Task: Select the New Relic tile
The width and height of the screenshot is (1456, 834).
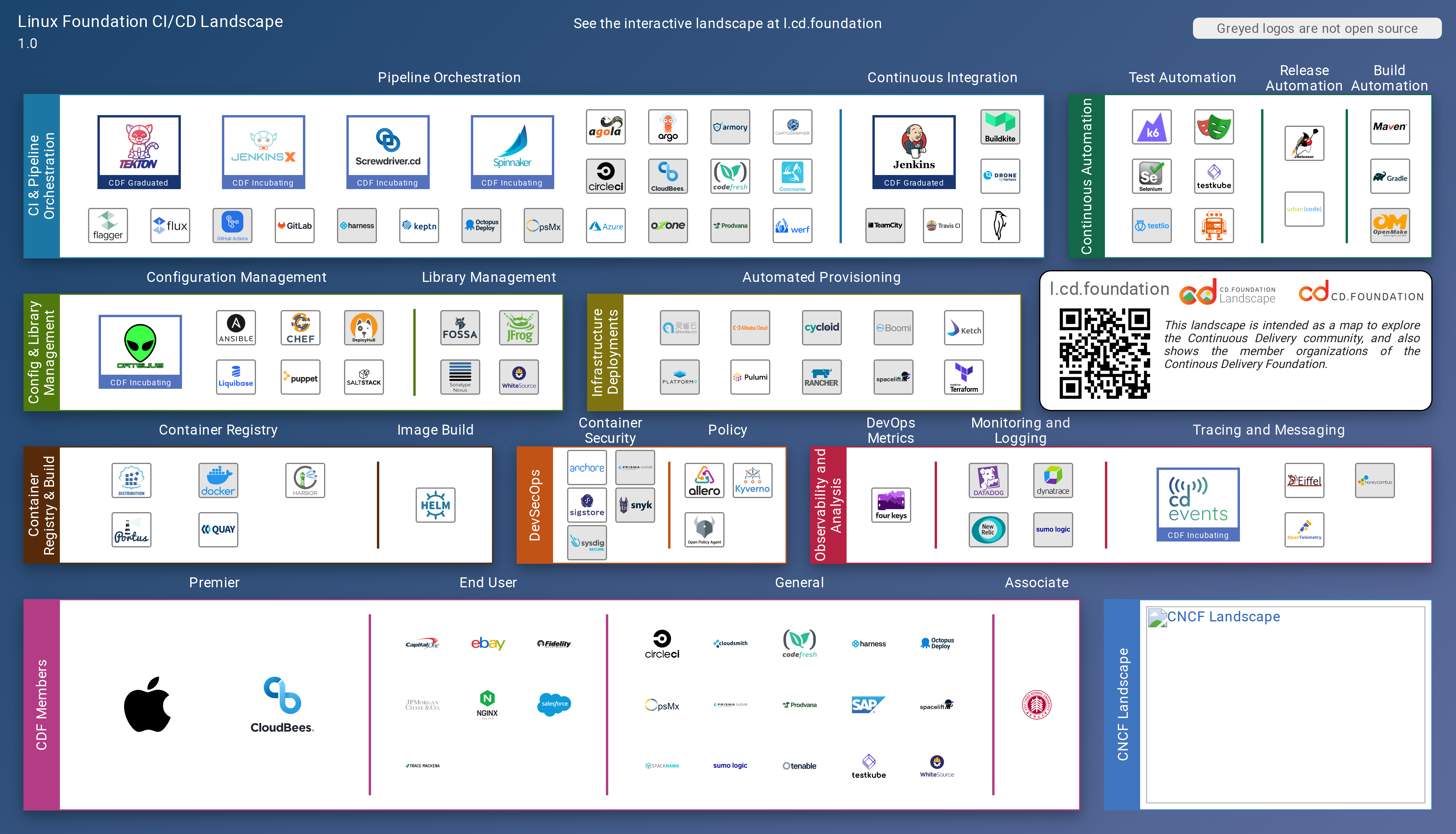Action: pos(989,529)
